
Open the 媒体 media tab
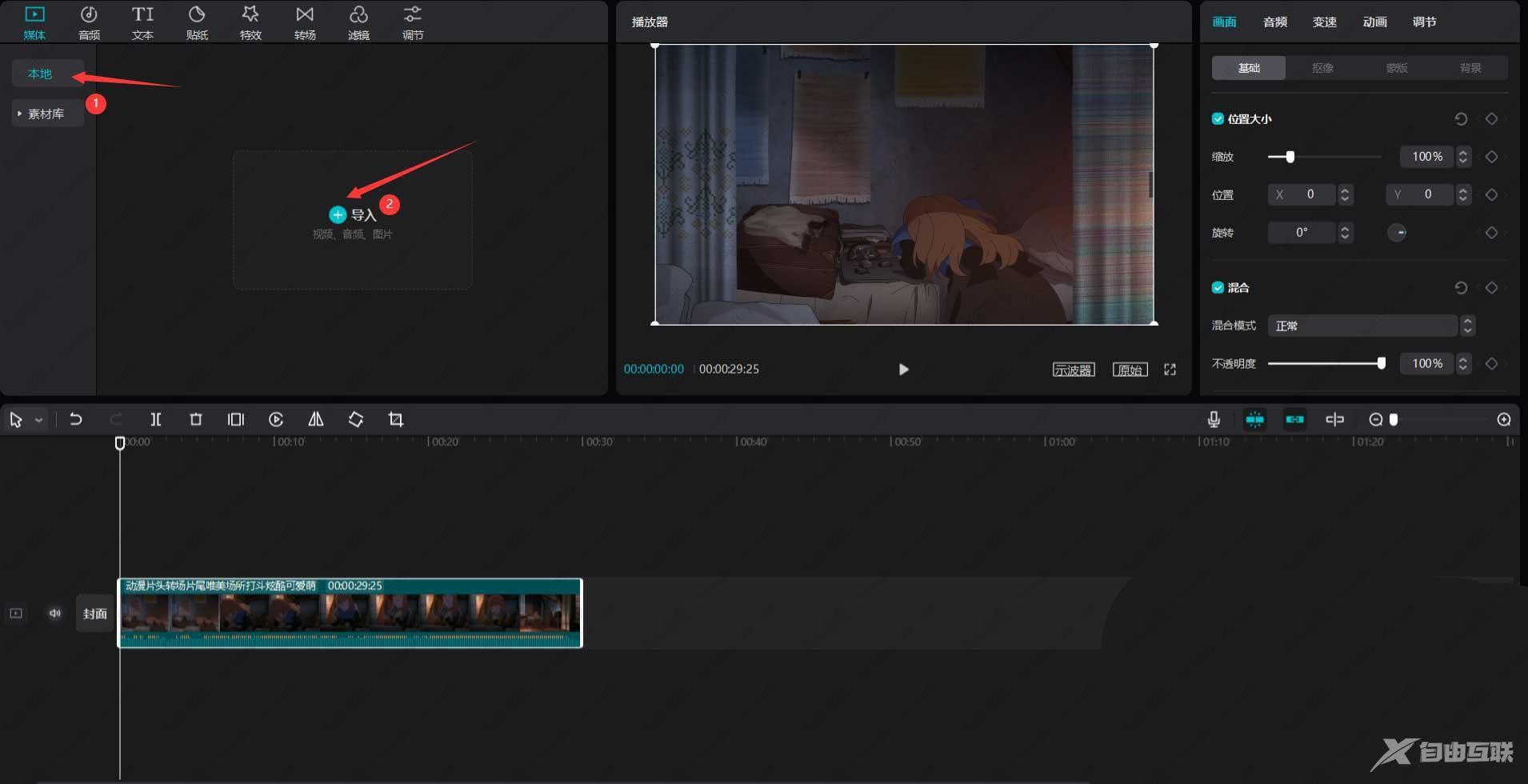tap(34, 22)
